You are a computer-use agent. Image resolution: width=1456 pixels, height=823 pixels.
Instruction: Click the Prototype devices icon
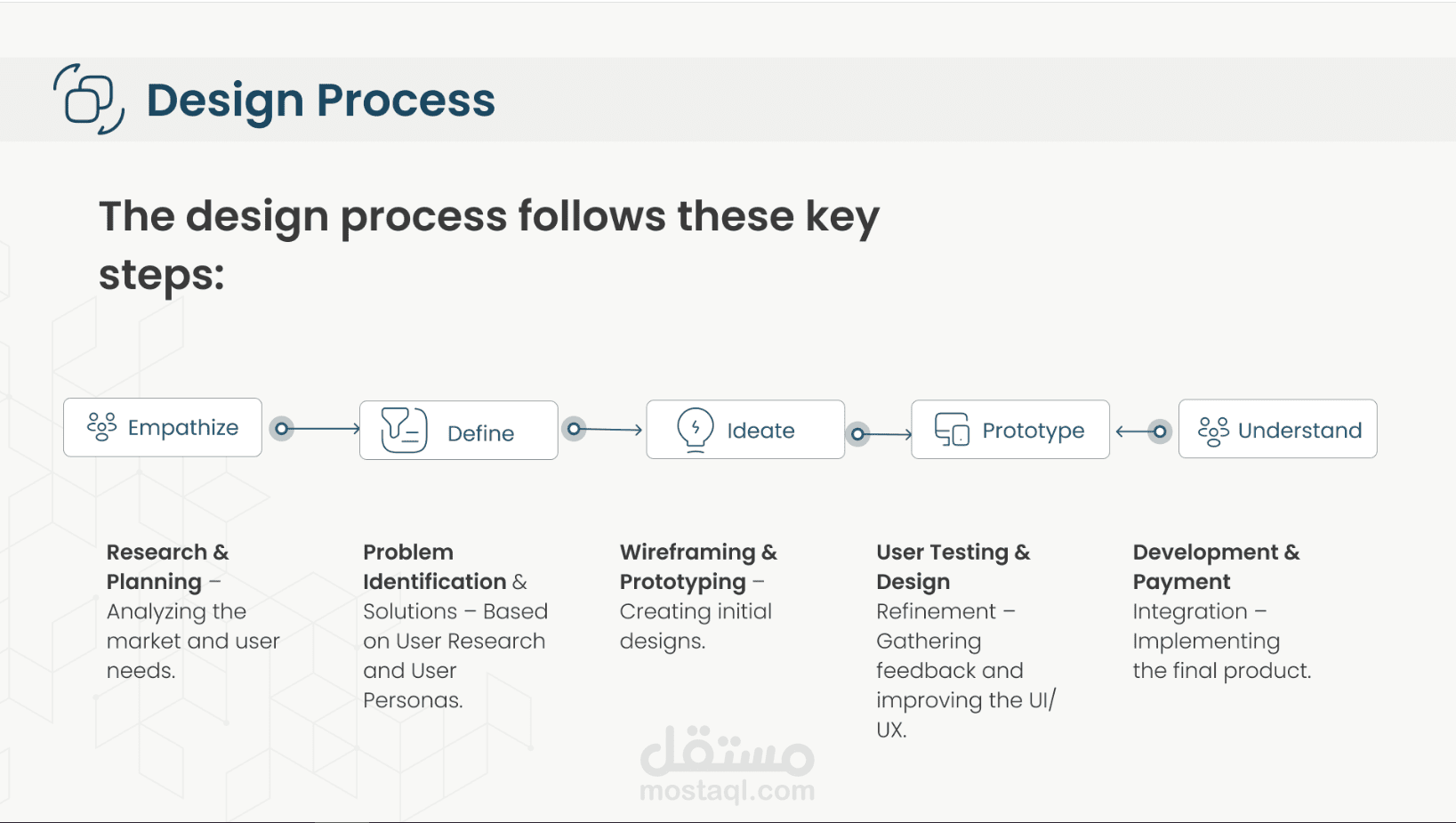click(952, 429)
